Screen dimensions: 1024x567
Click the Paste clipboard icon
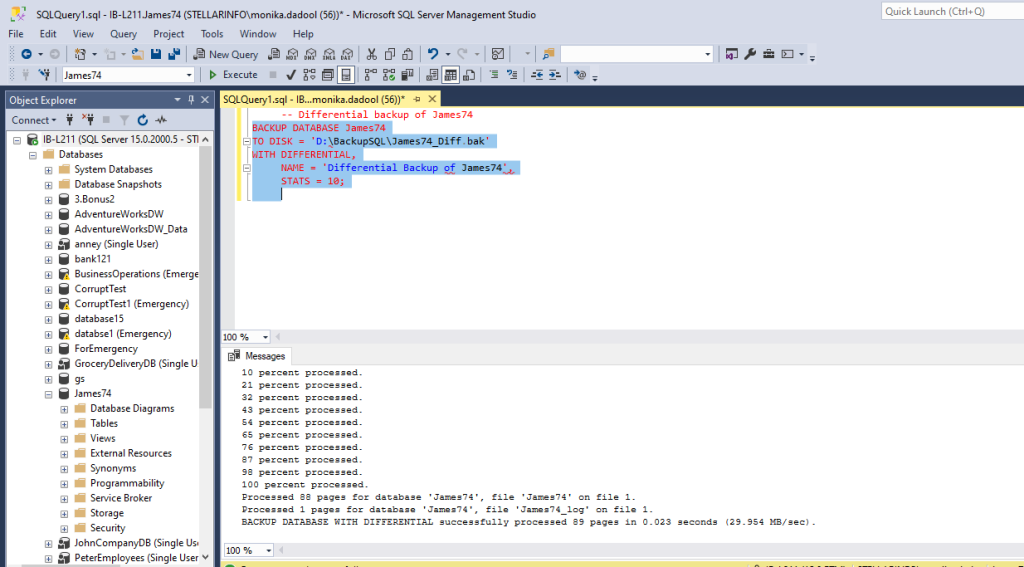tap(408, 54)
